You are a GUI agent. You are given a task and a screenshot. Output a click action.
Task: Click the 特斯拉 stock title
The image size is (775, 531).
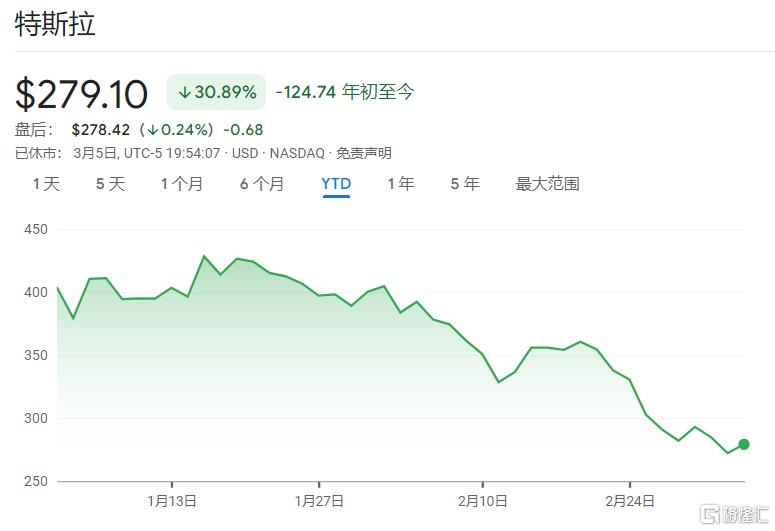coord(55,24)
